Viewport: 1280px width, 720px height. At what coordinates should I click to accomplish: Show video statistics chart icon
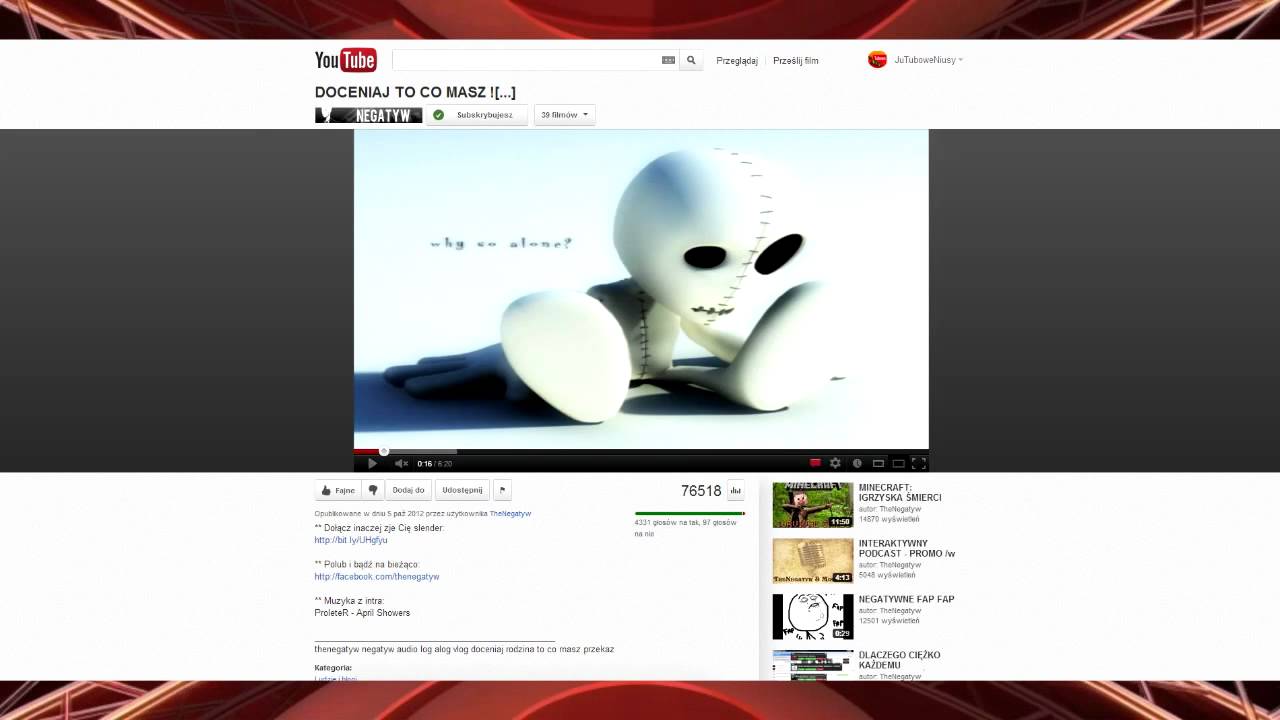(736, 490)
